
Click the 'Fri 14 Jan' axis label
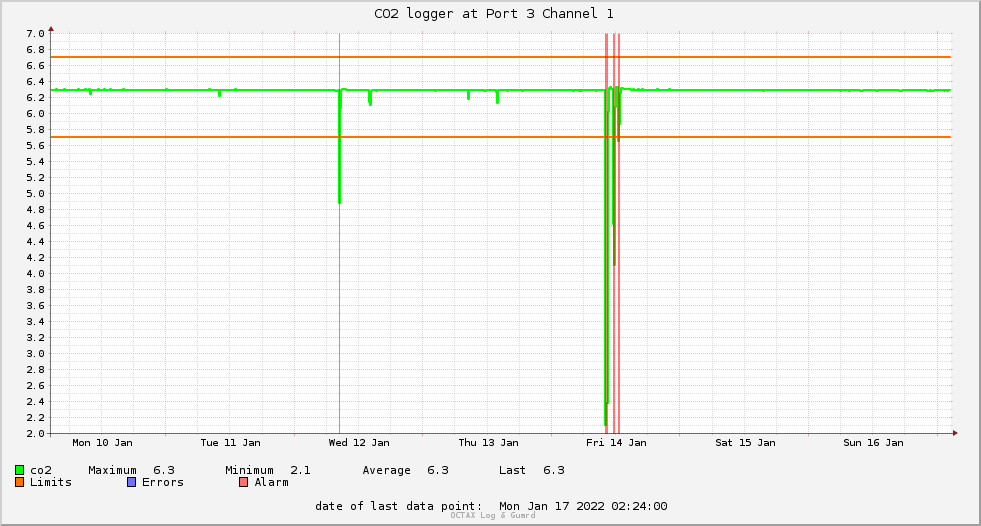[x=616, y=443]
